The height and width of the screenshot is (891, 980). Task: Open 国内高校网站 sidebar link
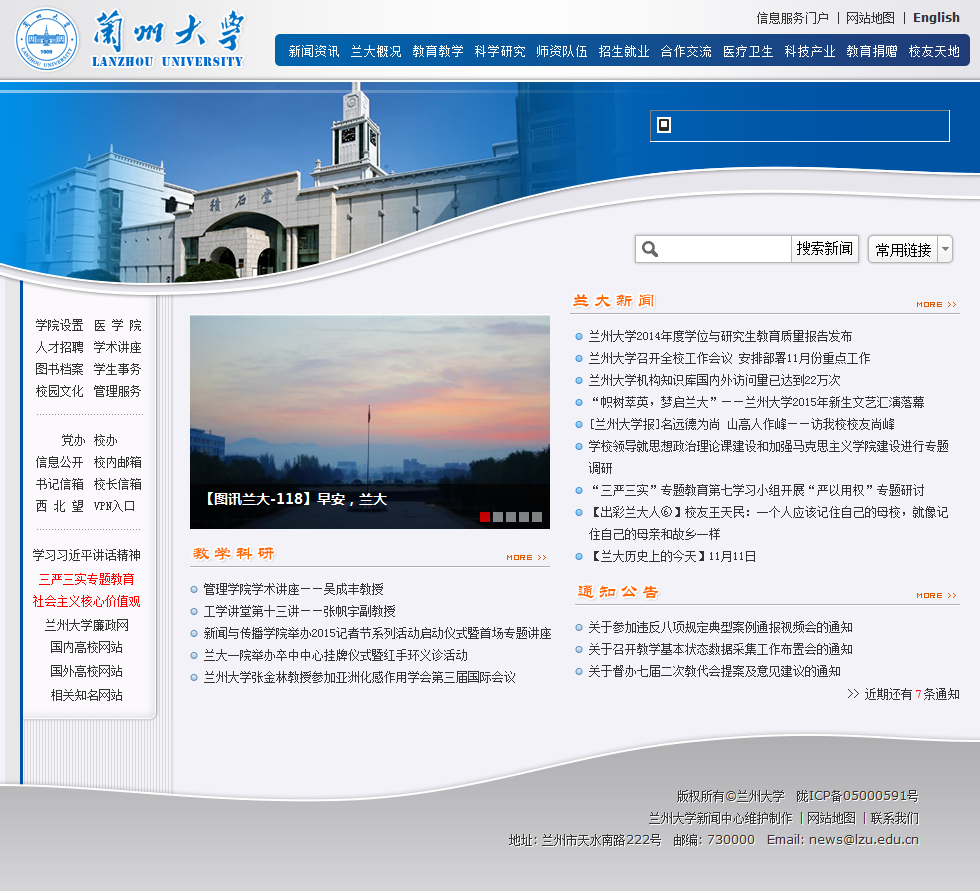pos(86,647)
